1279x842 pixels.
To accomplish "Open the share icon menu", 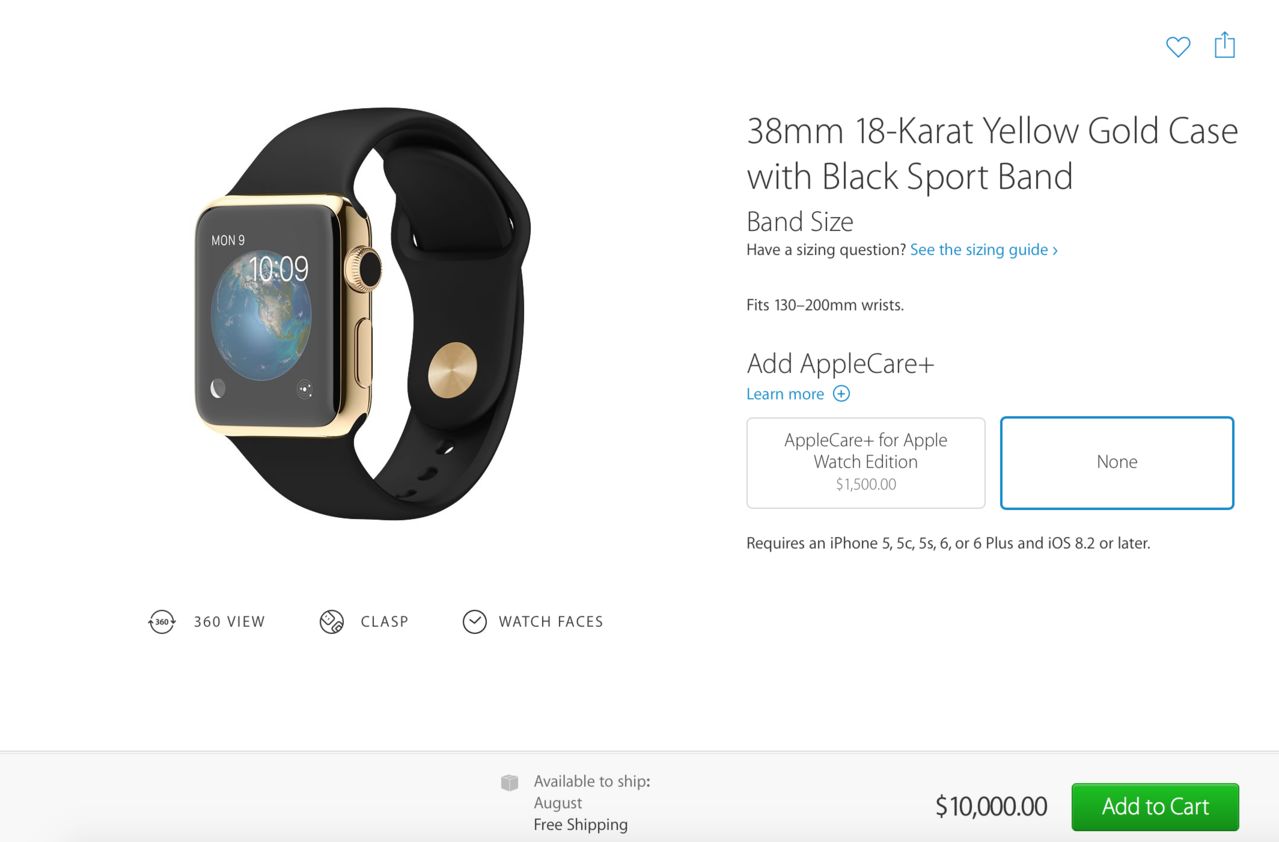I will click(x=1225, y=45).
